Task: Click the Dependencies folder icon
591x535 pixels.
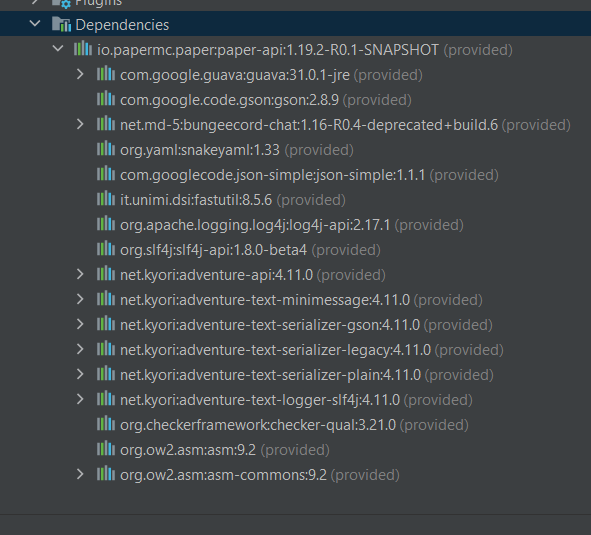Action: tap(61, 24)
